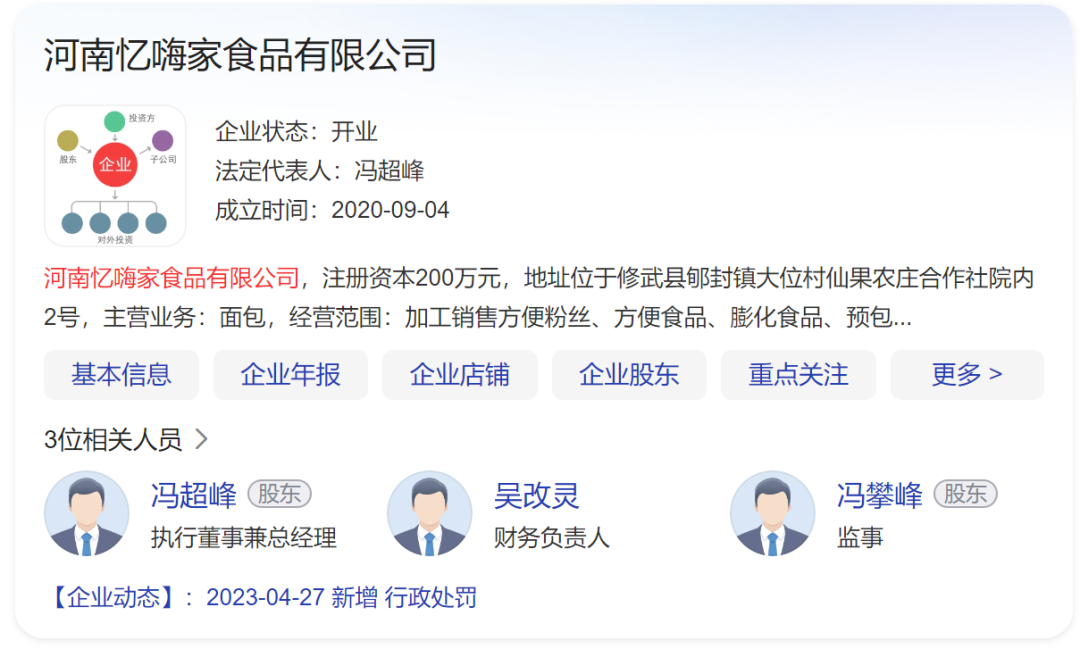Click 监事 role text

860,537
